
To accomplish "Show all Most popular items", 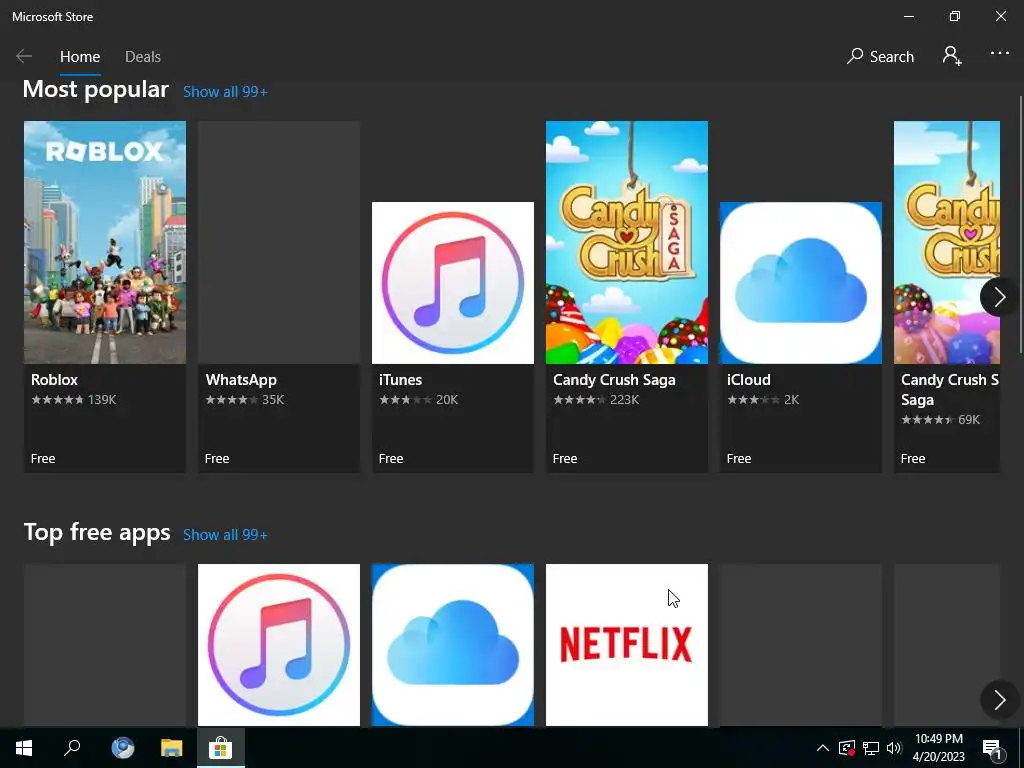I will pos(225,92).
